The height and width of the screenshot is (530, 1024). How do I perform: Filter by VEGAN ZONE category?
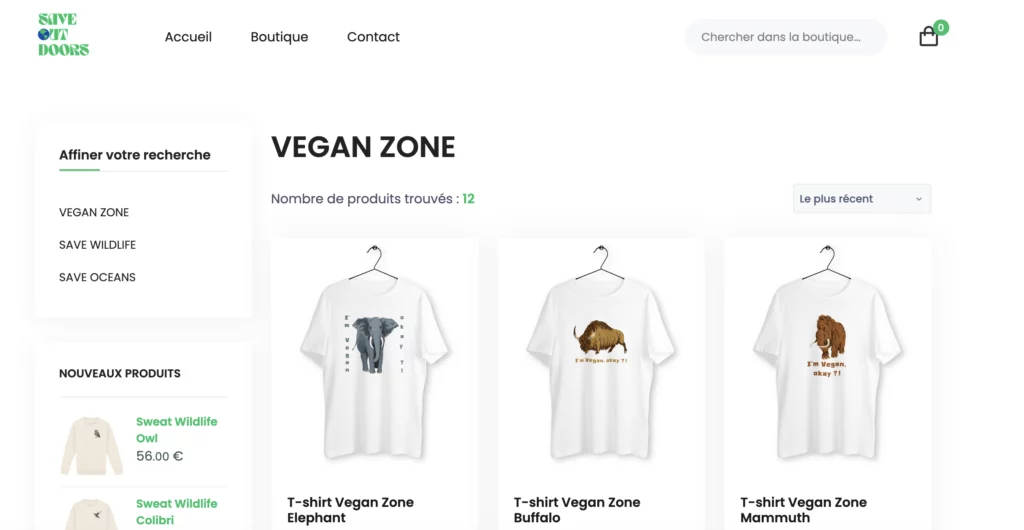[94, 212]
